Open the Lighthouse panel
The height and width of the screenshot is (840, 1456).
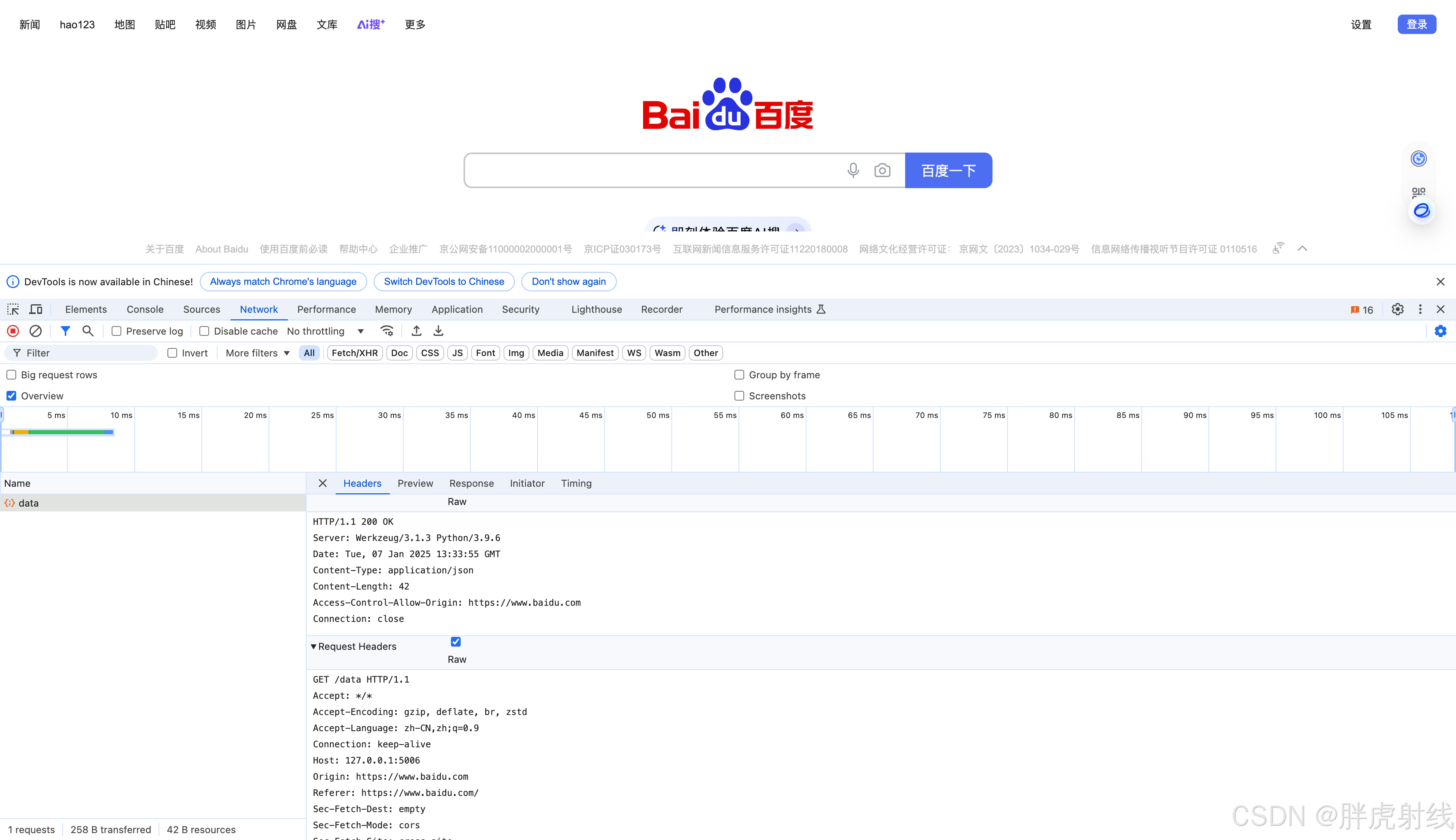596,309
